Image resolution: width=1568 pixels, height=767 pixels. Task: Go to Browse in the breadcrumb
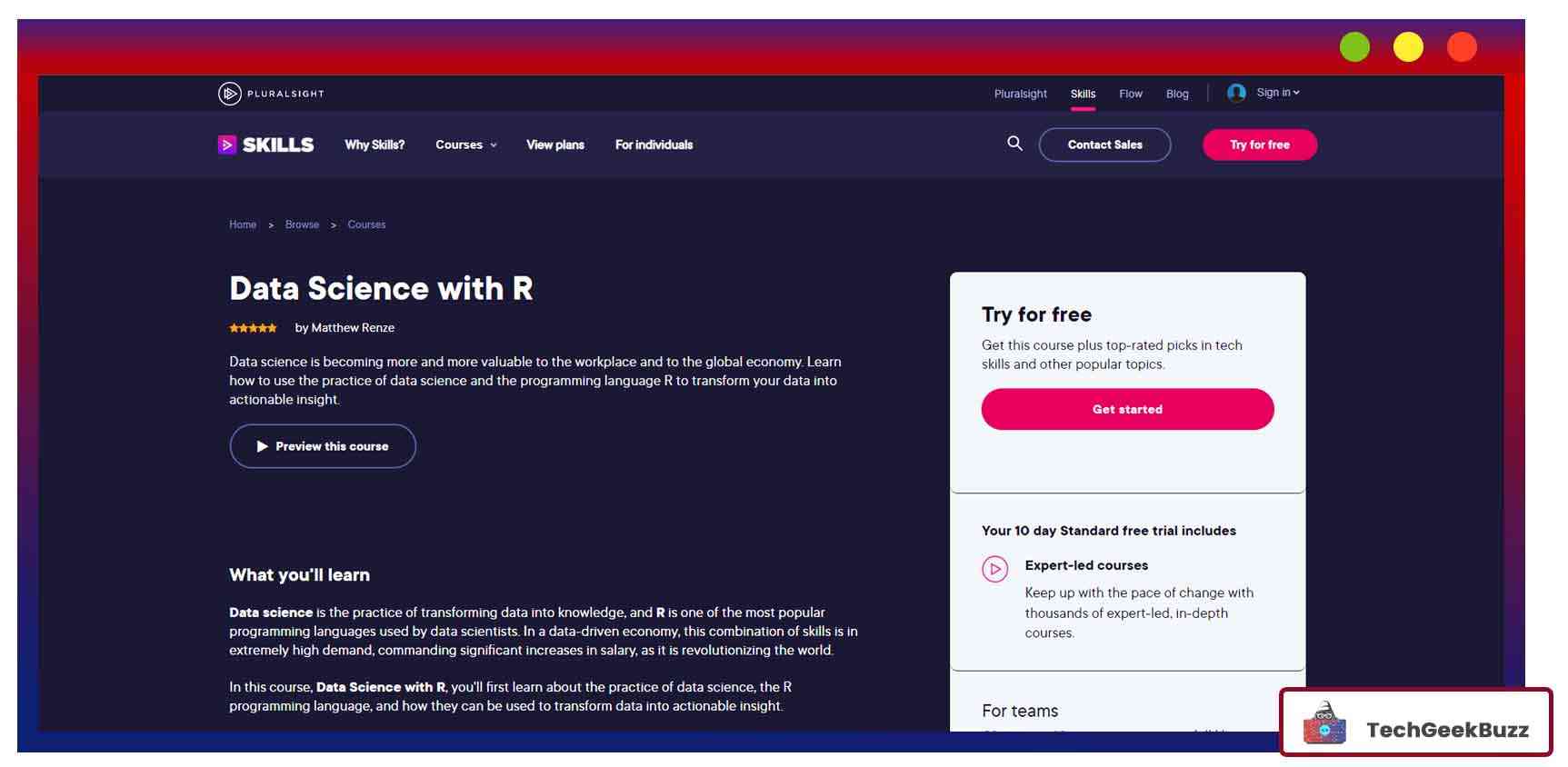coord(302,224)
